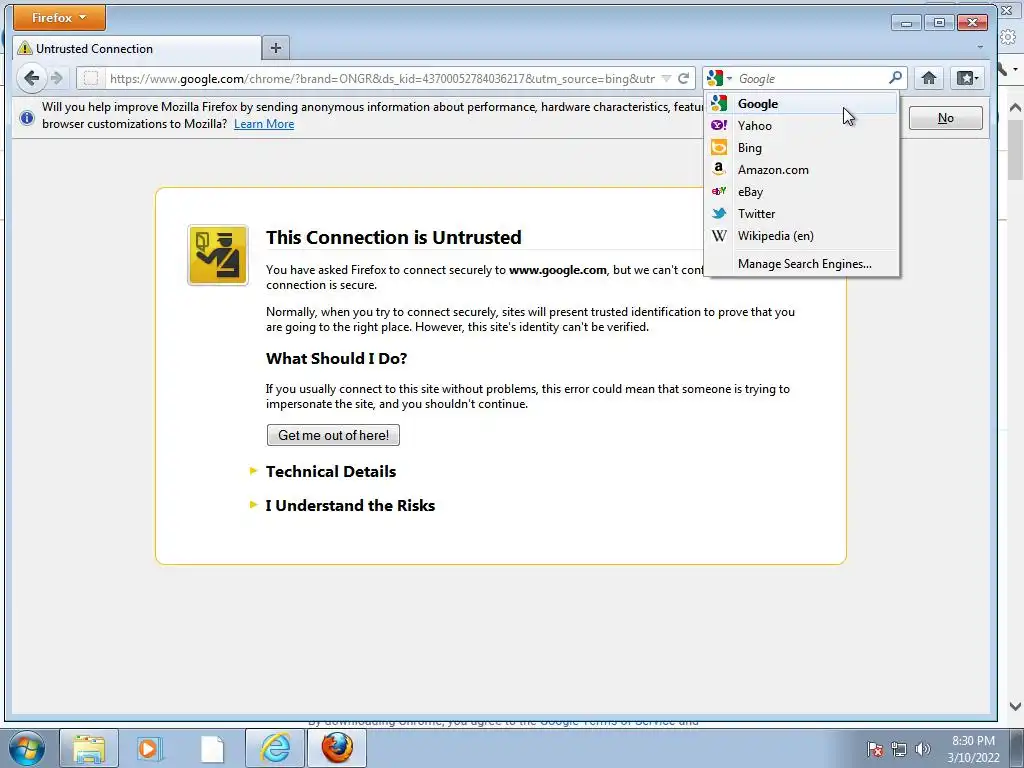The height and width of the screenshot is (768, 1024).
Task: Click the Bing icon in the engine list
Action: [x=719, y=148]
